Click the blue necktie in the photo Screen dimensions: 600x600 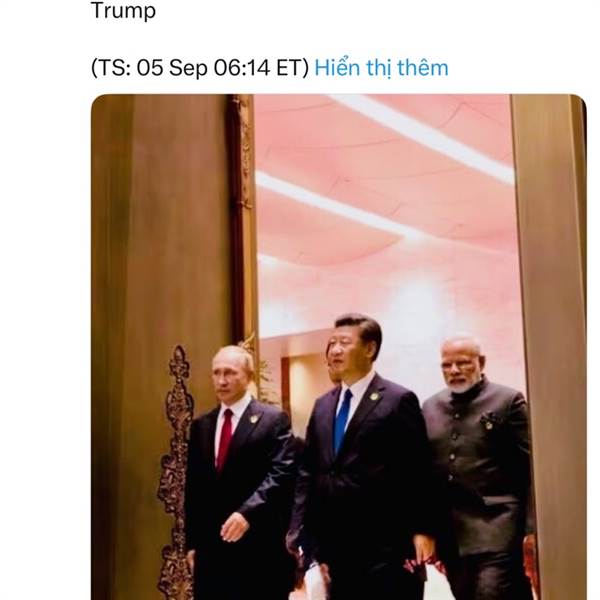pyautogui.click(x=342, y=420)
